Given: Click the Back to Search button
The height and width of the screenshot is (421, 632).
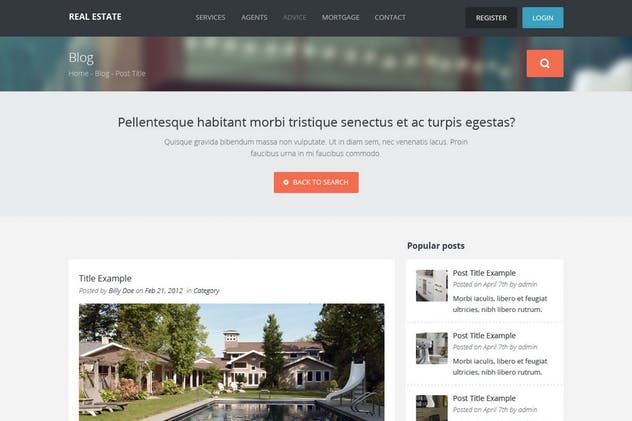Looking at the screenshot, I should [316, 183].
